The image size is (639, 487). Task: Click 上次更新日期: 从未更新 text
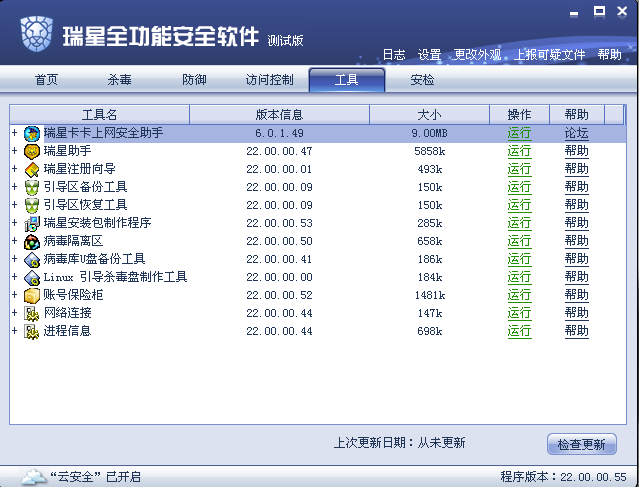point(399,443)
